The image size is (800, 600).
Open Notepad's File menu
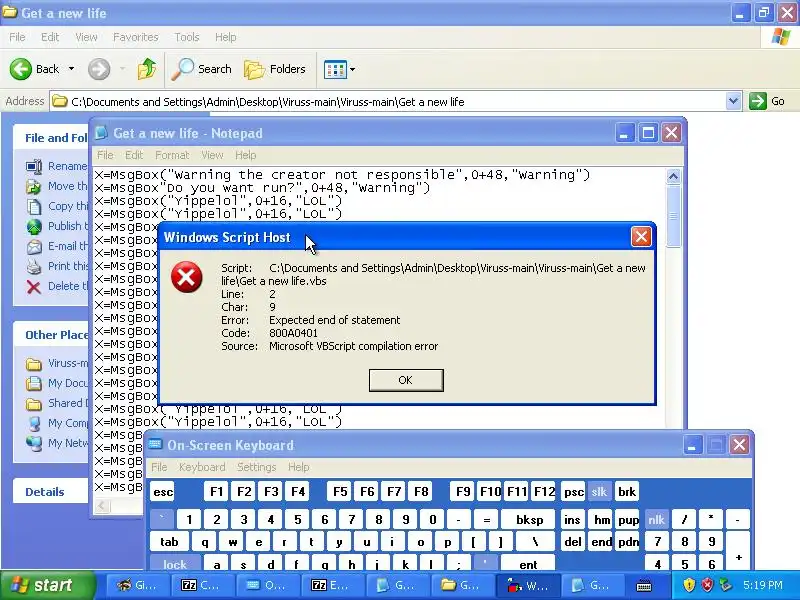(x=105, y=155)
